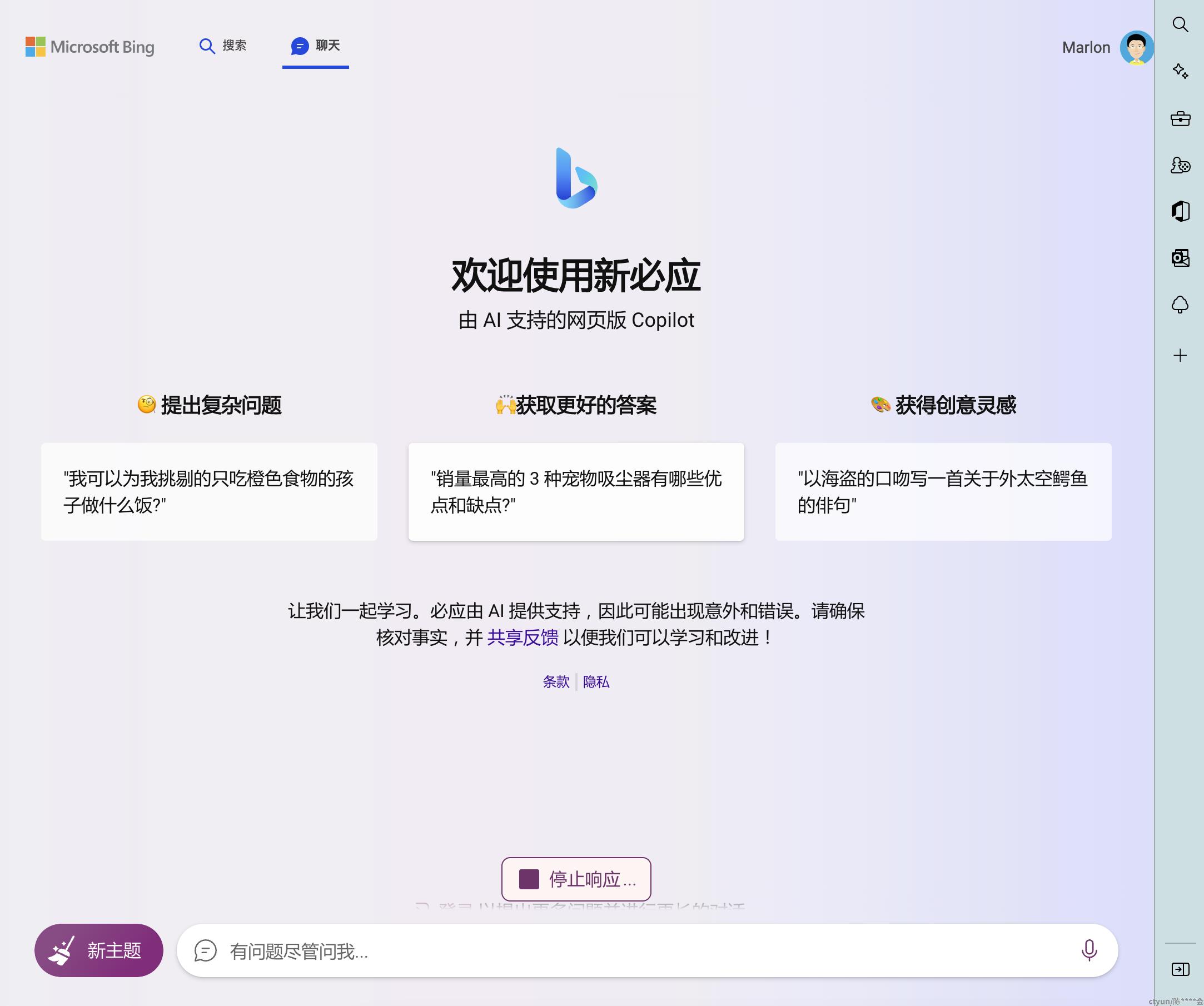The height and width of the screenshot is (1006, 1204).
Task: Open the sparkle Discover icon in sidebar
Action: (x=1180, y=71)
